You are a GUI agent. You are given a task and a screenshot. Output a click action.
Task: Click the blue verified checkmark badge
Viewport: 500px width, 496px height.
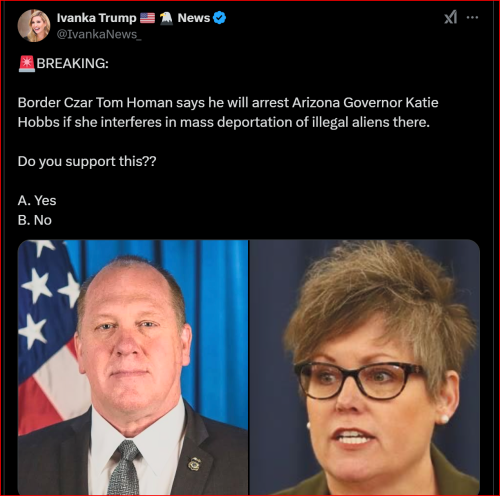coord(219,18)
